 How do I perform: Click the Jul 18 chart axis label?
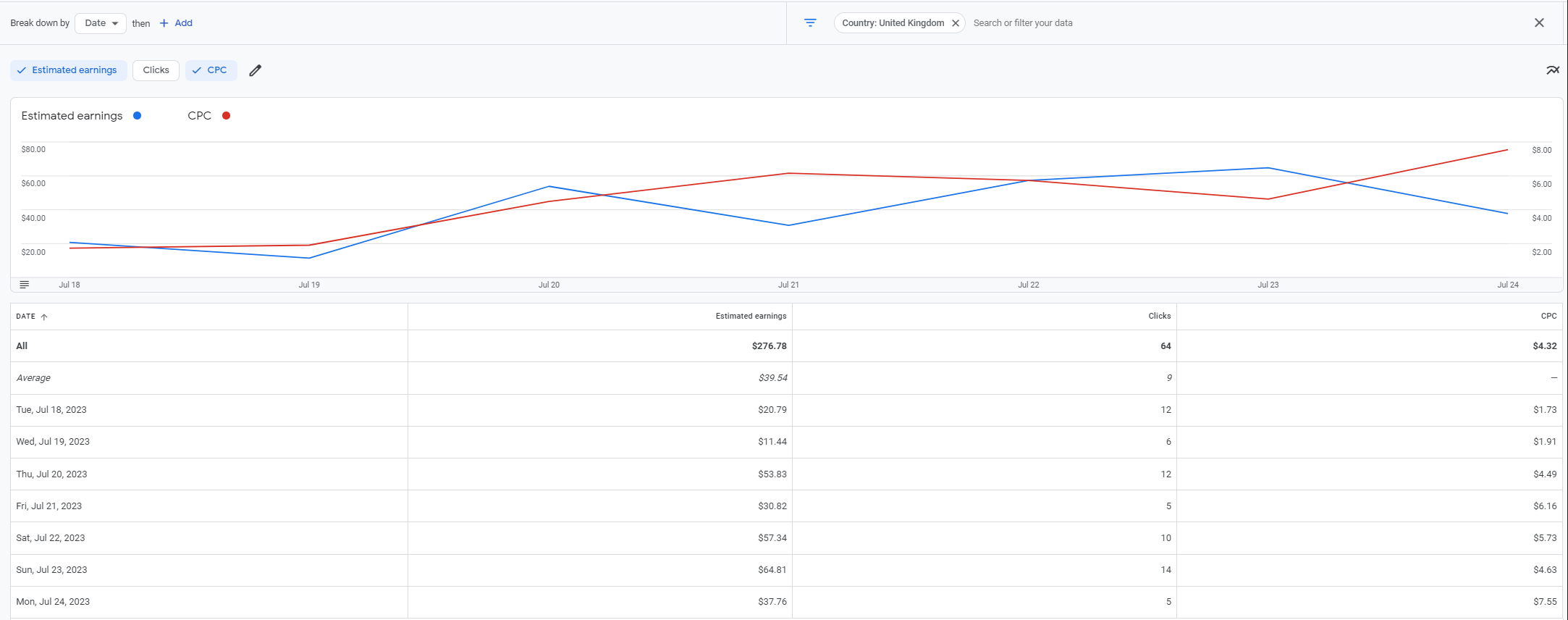click(x=69, y=285)
